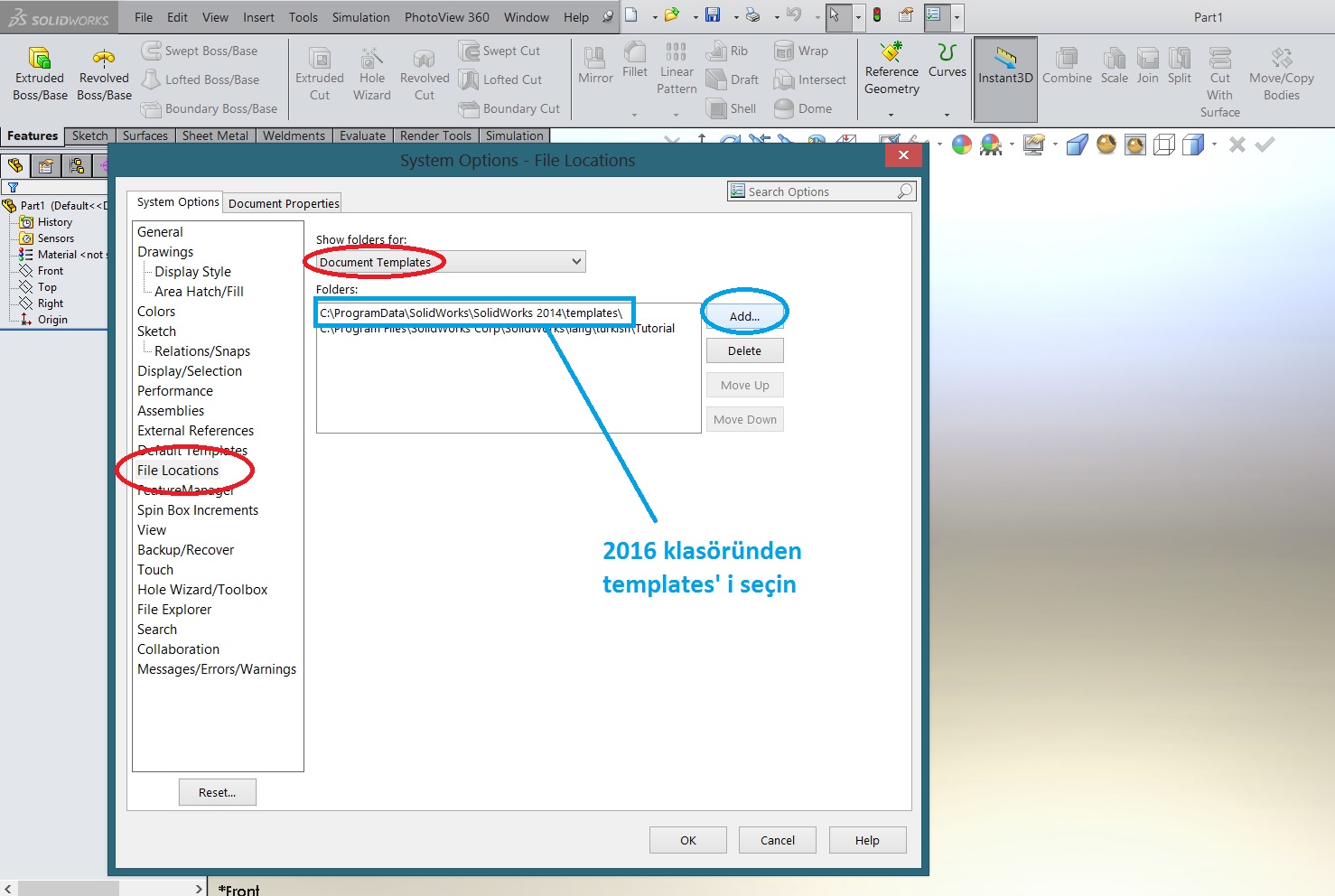Select File Locations in options list

point(178,471)
